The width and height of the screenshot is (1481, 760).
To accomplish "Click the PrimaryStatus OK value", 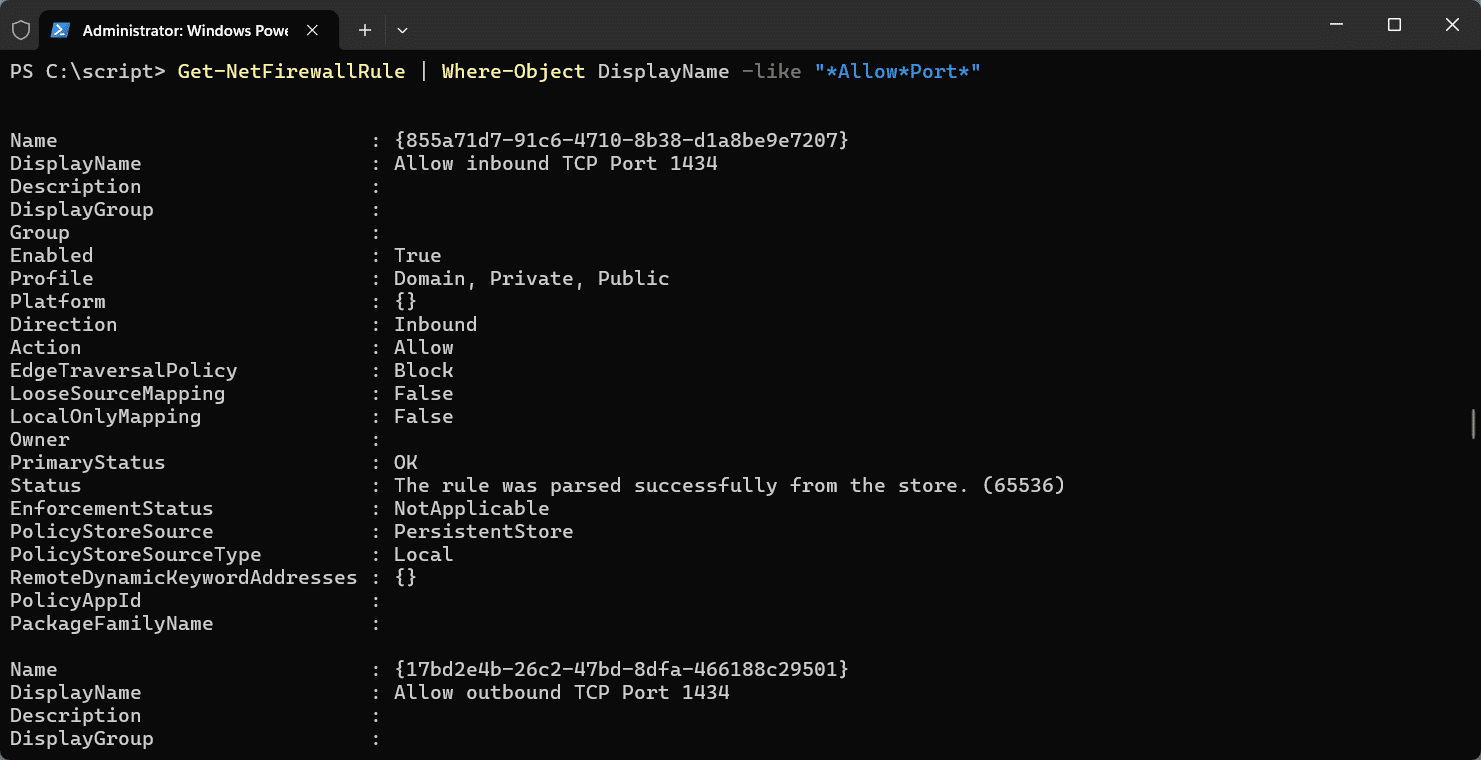I will click(x=406, y=462).
